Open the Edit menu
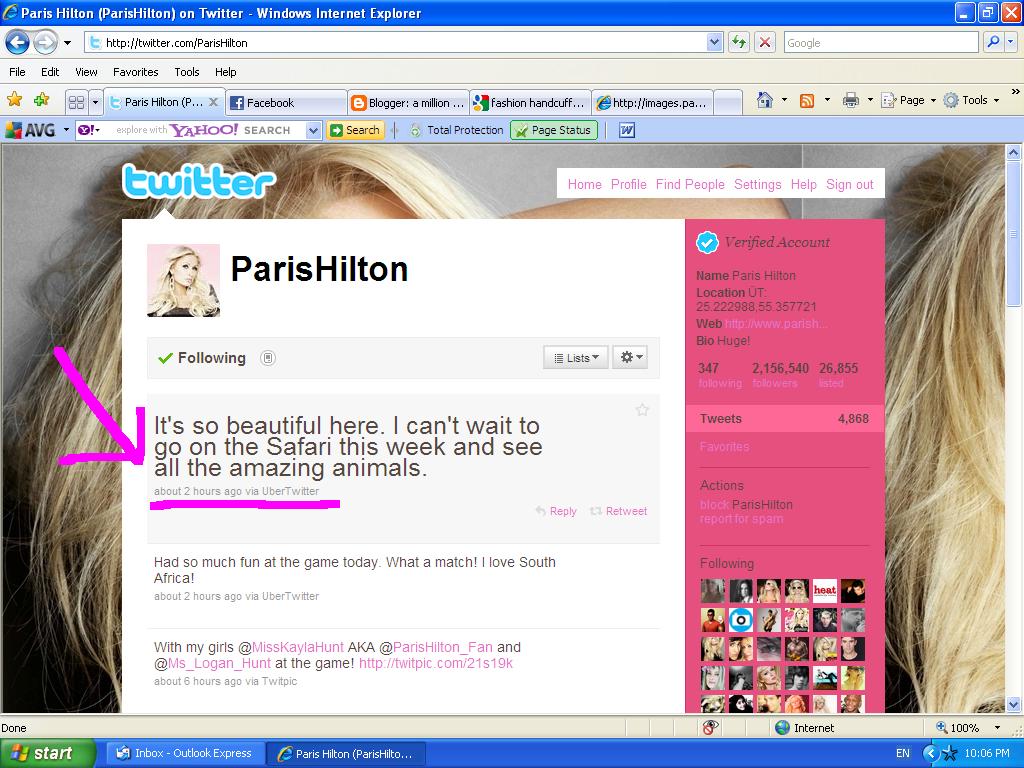The height and width of the screenshot is (768, 1024). point(50,72)
